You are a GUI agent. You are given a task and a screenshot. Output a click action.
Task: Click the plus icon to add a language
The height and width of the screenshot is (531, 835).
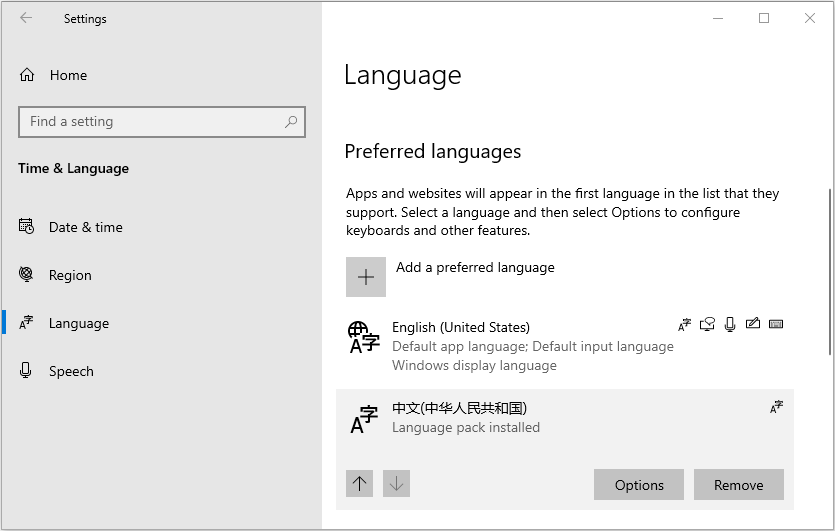[x=366, y=277]
